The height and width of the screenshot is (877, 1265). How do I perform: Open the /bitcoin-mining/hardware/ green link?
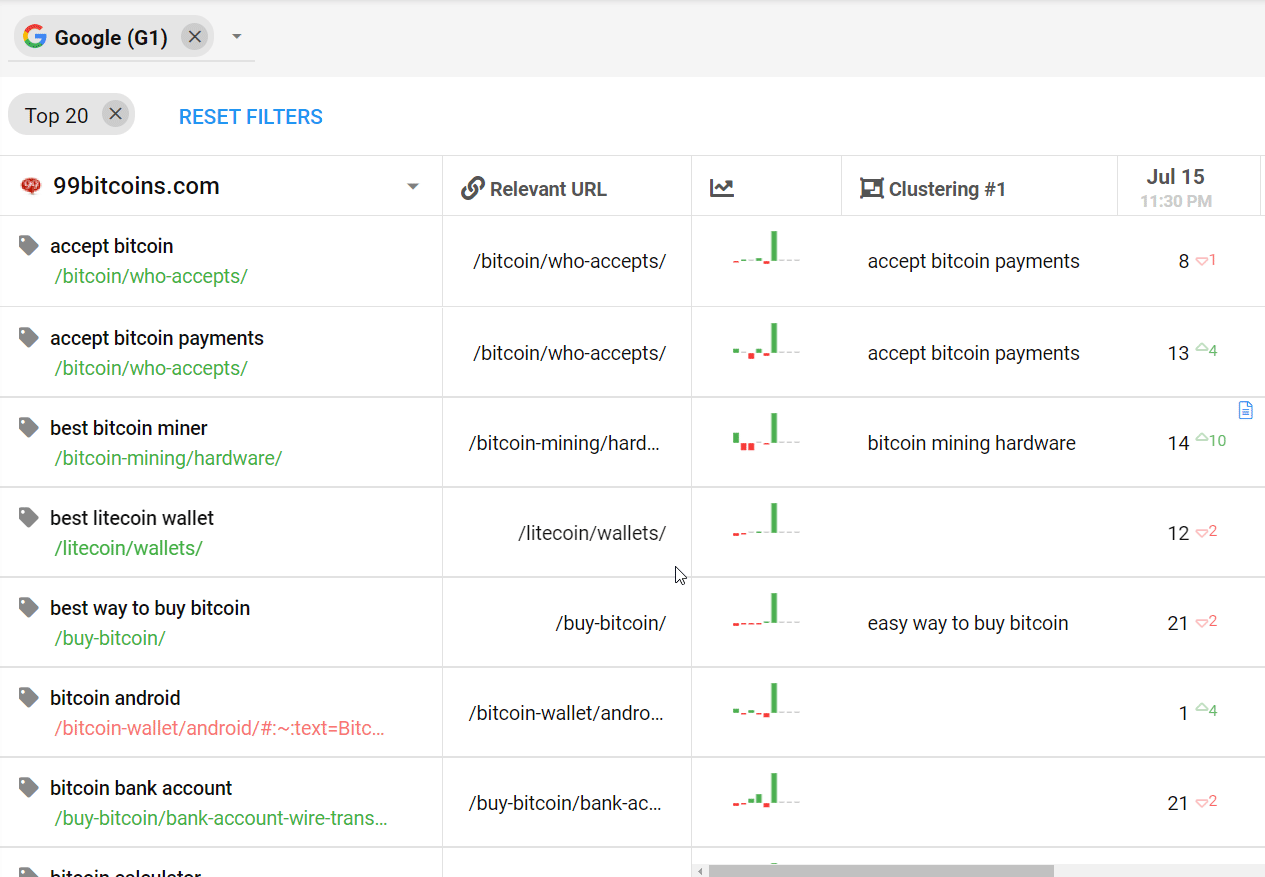(168, 458)
